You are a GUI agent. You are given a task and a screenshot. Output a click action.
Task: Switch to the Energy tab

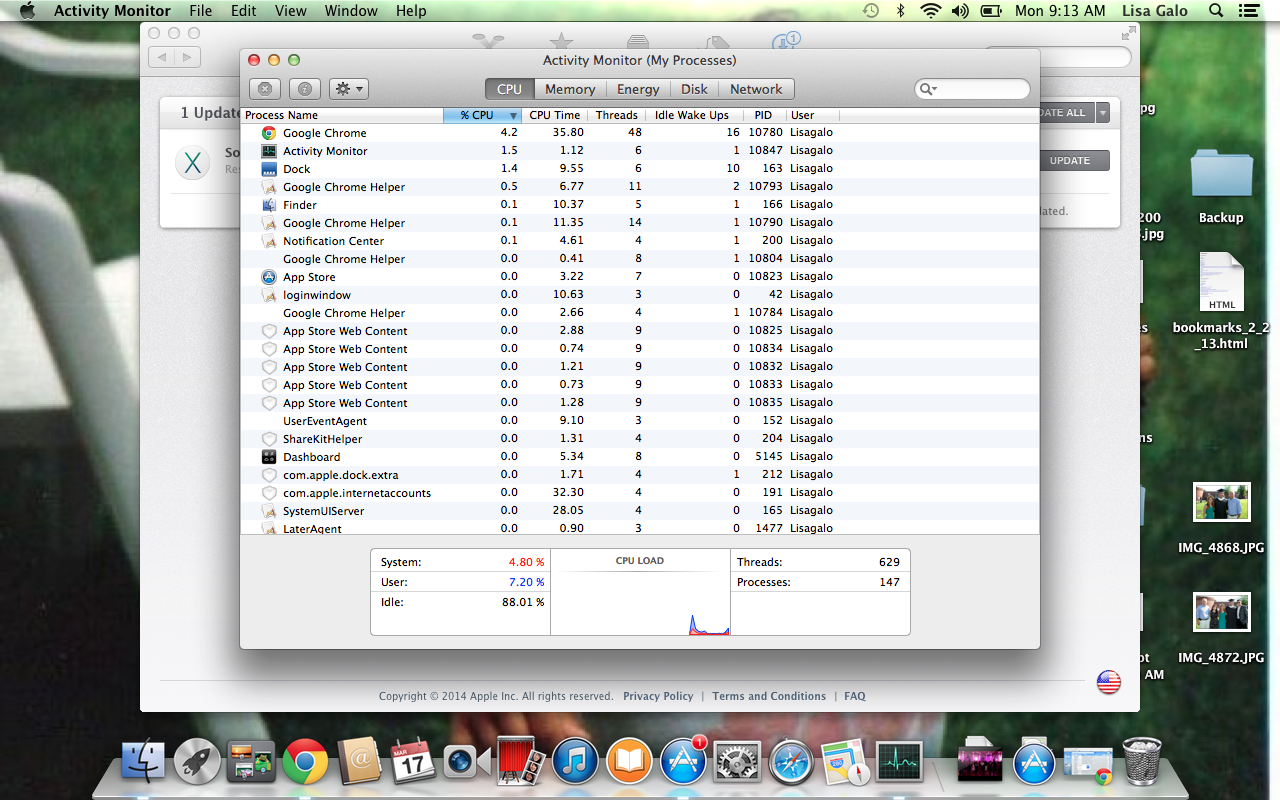coord(638,89)
